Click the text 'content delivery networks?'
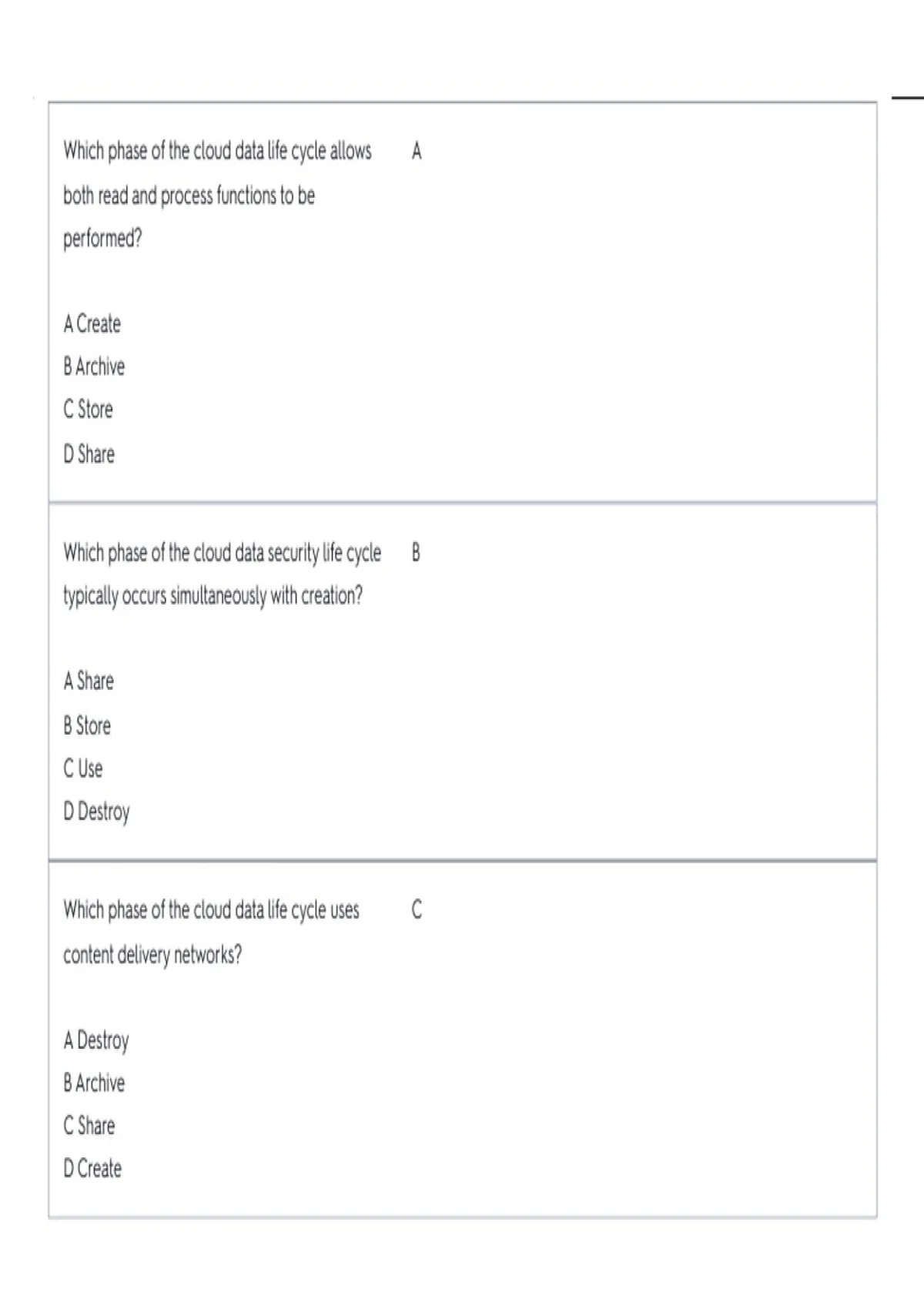Screen dimensions: 924x1309 click(x=152, y=956)
